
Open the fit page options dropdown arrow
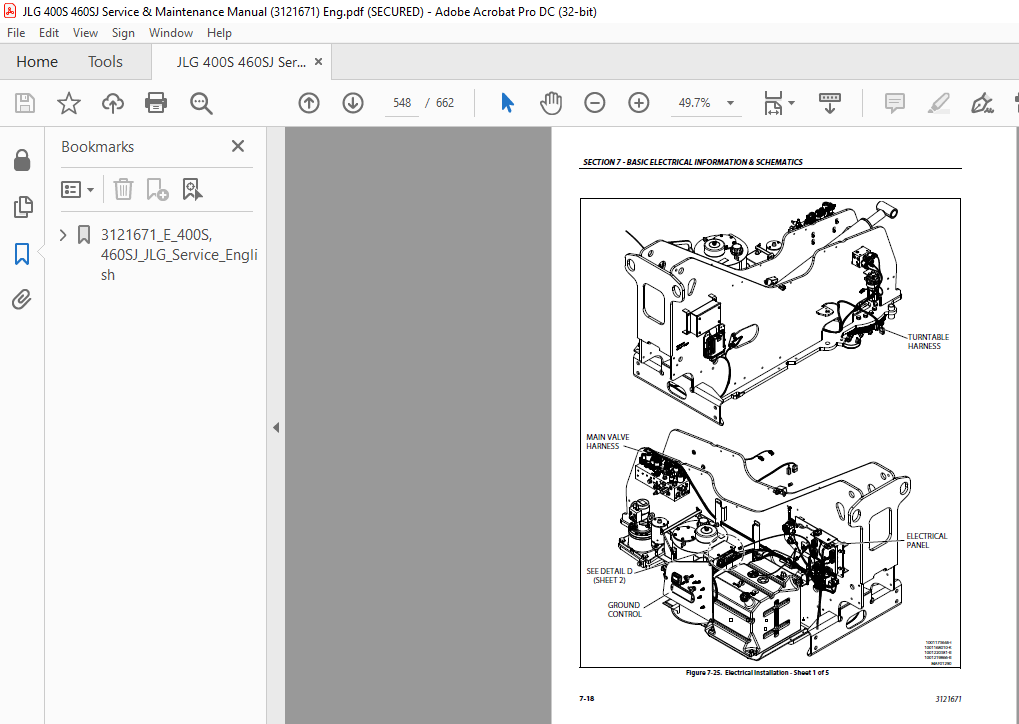(x=792, y=103)
